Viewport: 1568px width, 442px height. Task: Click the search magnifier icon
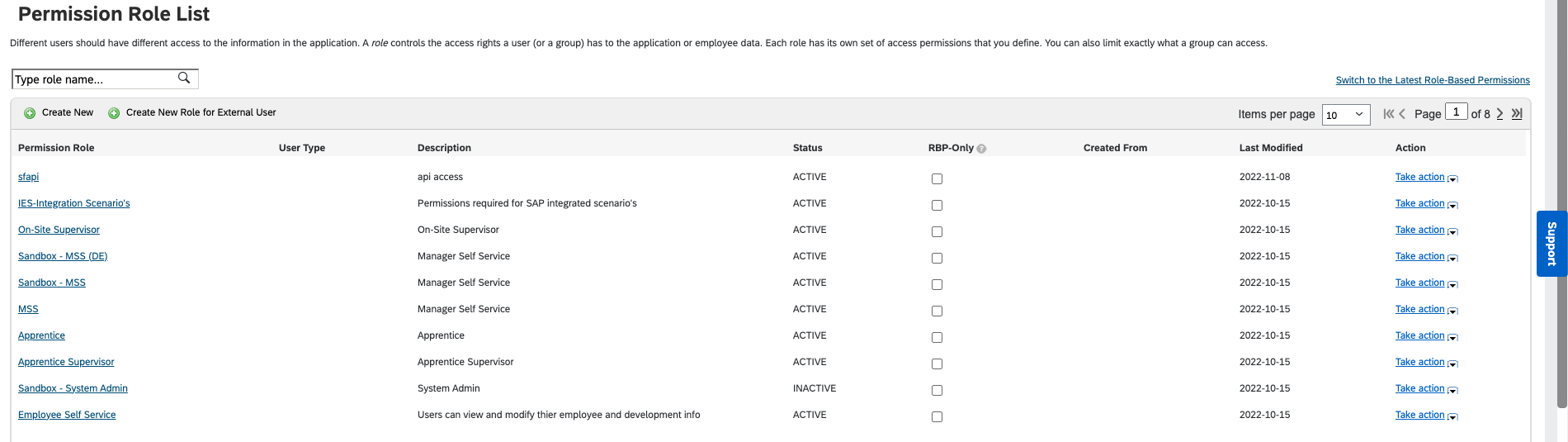pos(184,78)
